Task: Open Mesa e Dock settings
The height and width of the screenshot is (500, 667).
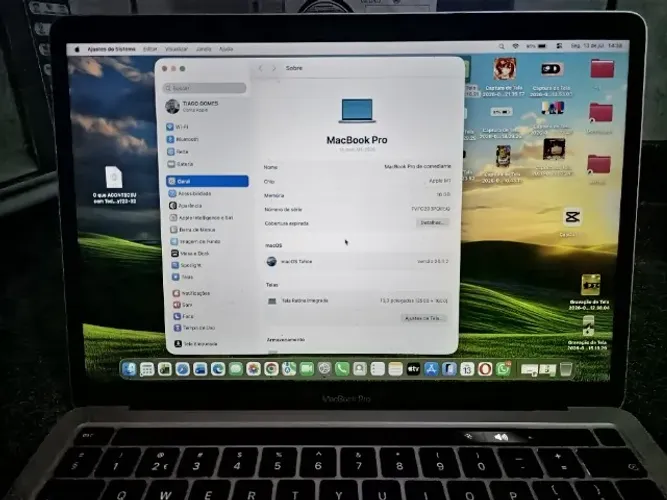Action: (x=191, y=253)
